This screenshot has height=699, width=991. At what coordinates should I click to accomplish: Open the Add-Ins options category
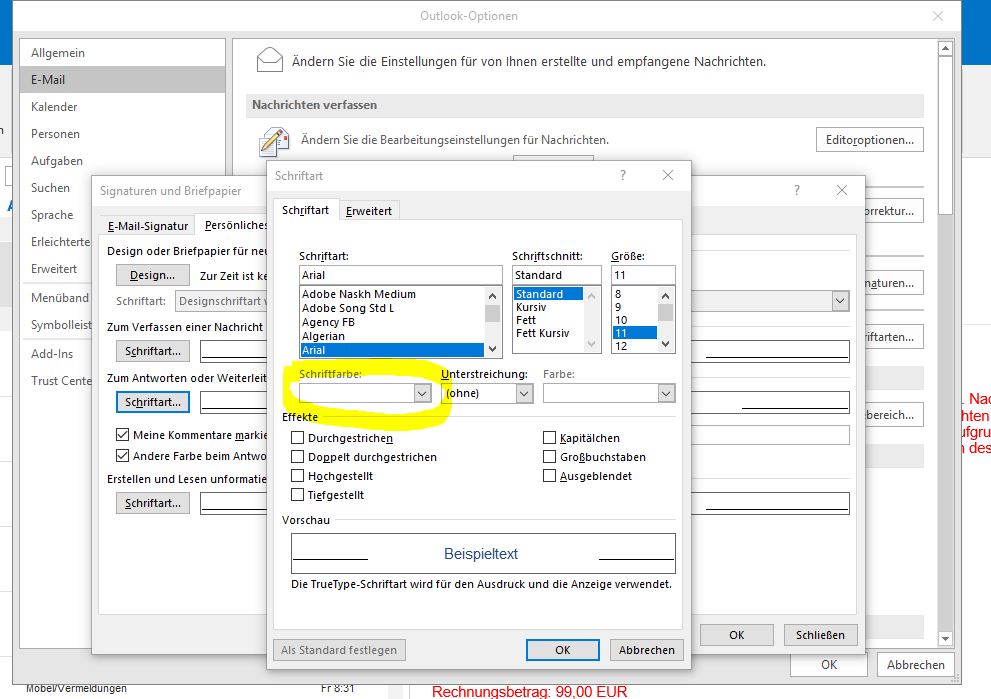[57, 354]
